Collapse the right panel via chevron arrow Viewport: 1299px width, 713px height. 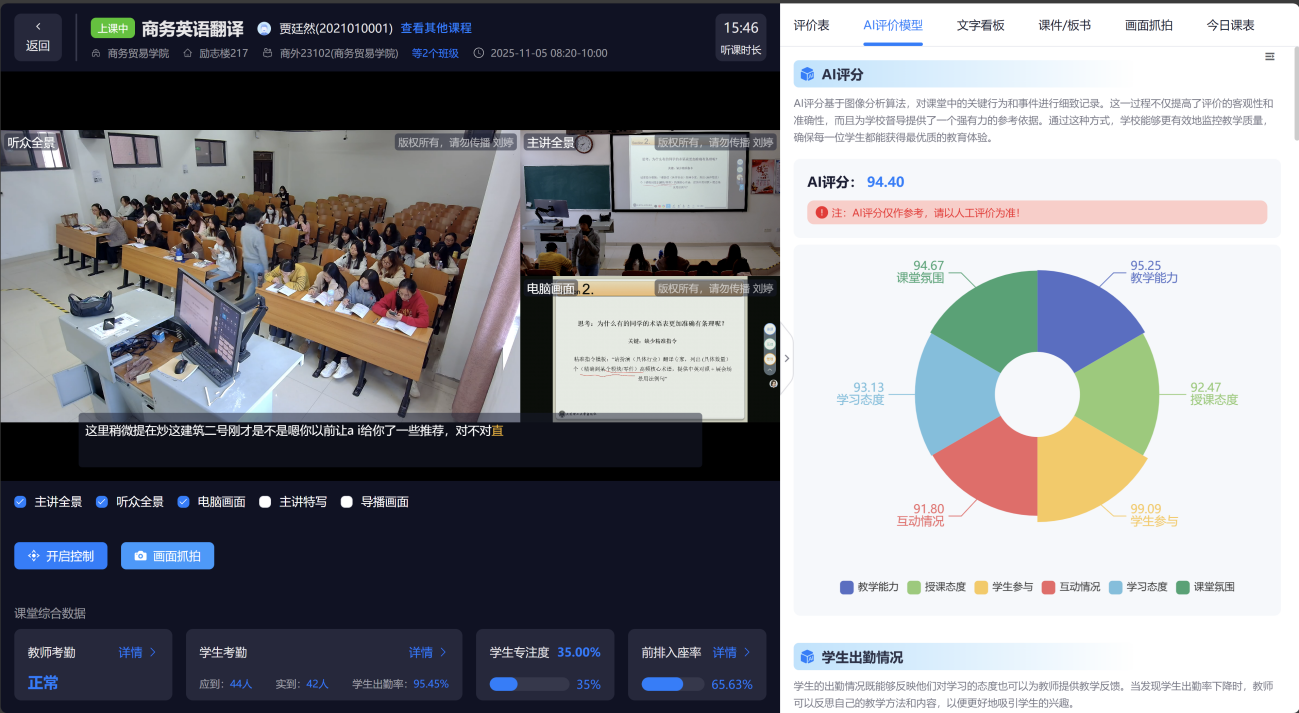pos(786,357)
